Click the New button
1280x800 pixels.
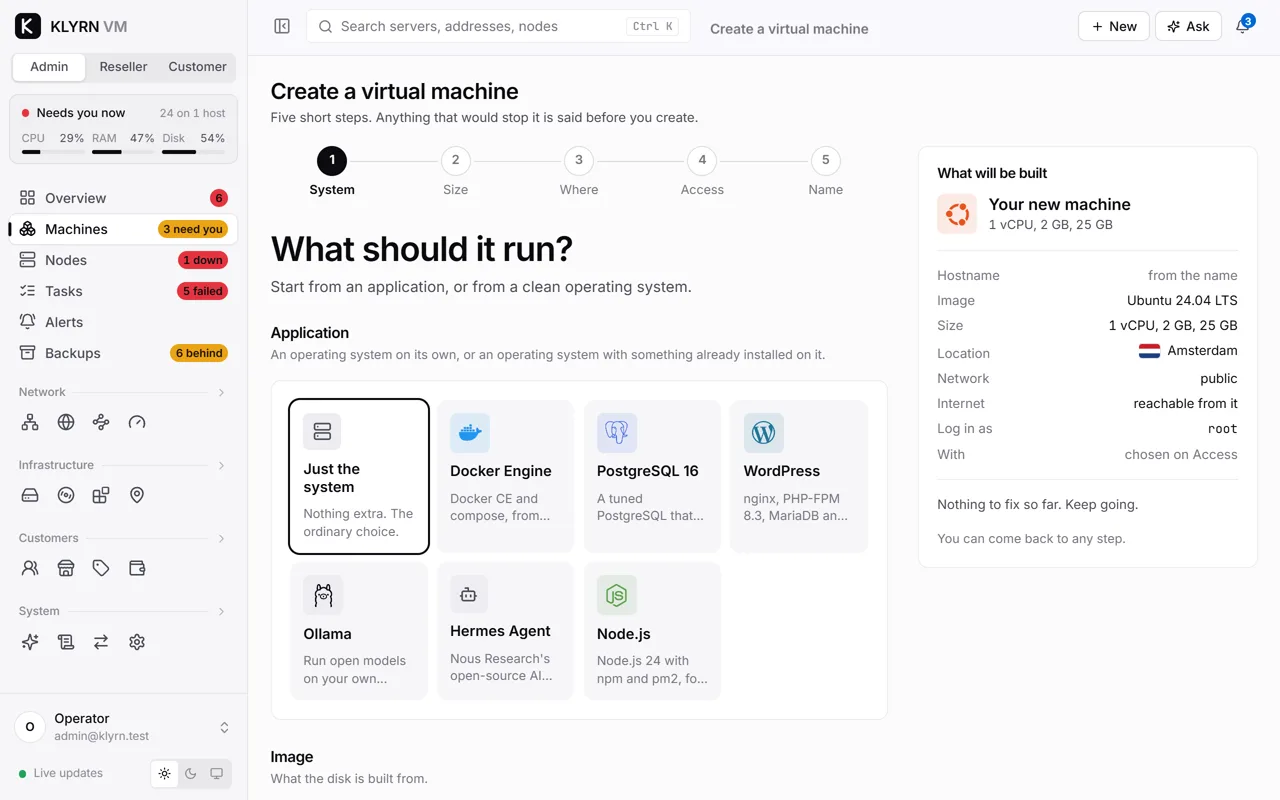pos(1113,26)
